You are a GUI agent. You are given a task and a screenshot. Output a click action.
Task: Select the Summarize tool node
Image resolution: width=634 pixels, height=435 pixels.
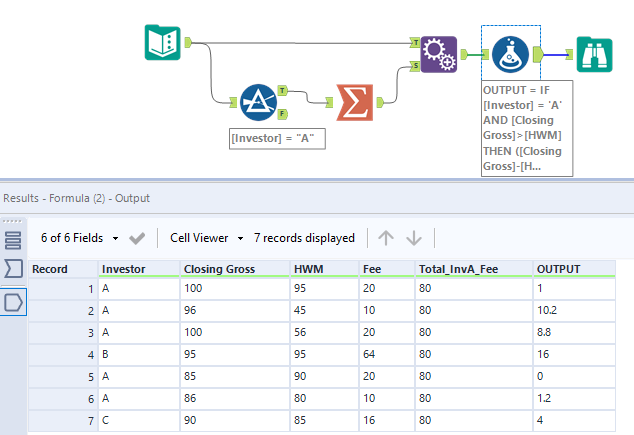(353, 102)
